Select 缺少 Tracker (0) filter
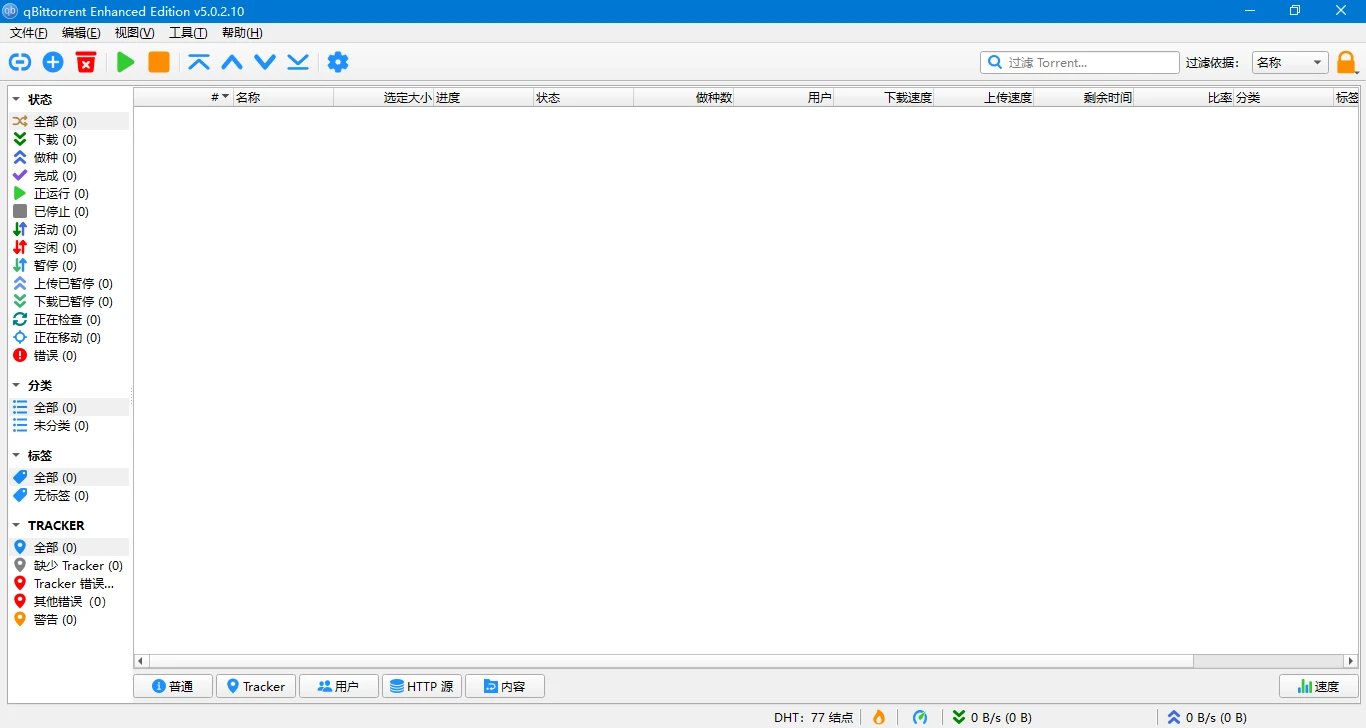1366x728 pixels. pyautogui.click(x=70, y=565)
